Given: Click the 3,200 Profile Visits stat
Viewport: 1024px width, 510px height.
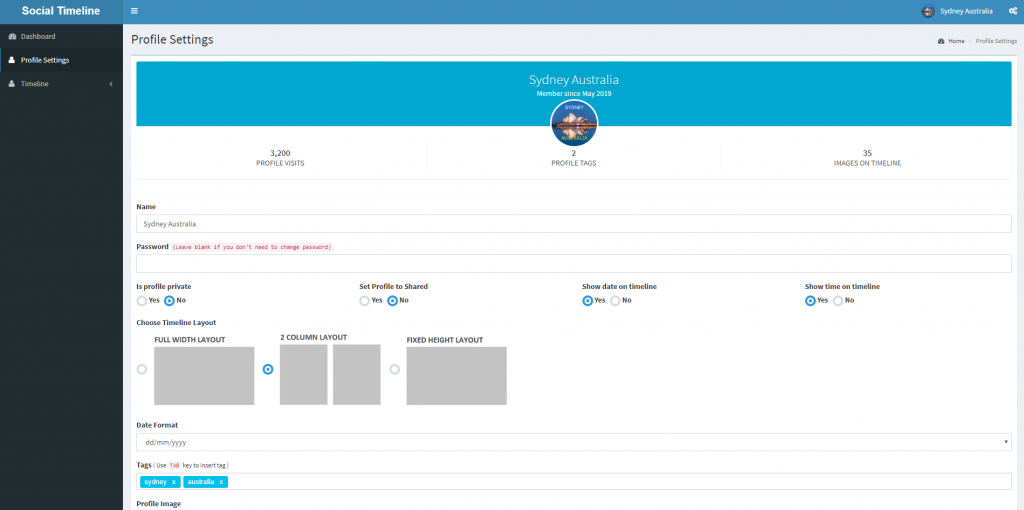Looking at the screenshot, I should pyautogui.click(x=280, y=158).
